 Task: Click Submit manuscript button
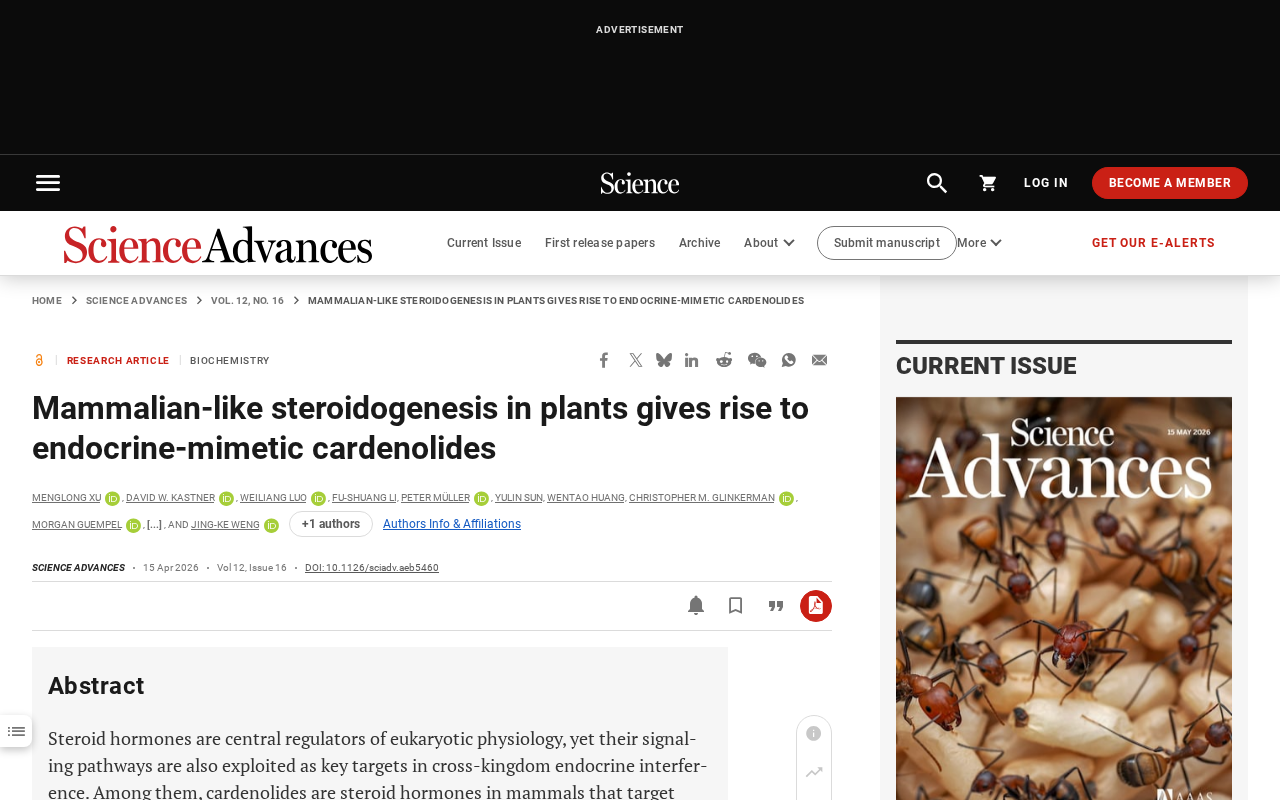point(887,243)
